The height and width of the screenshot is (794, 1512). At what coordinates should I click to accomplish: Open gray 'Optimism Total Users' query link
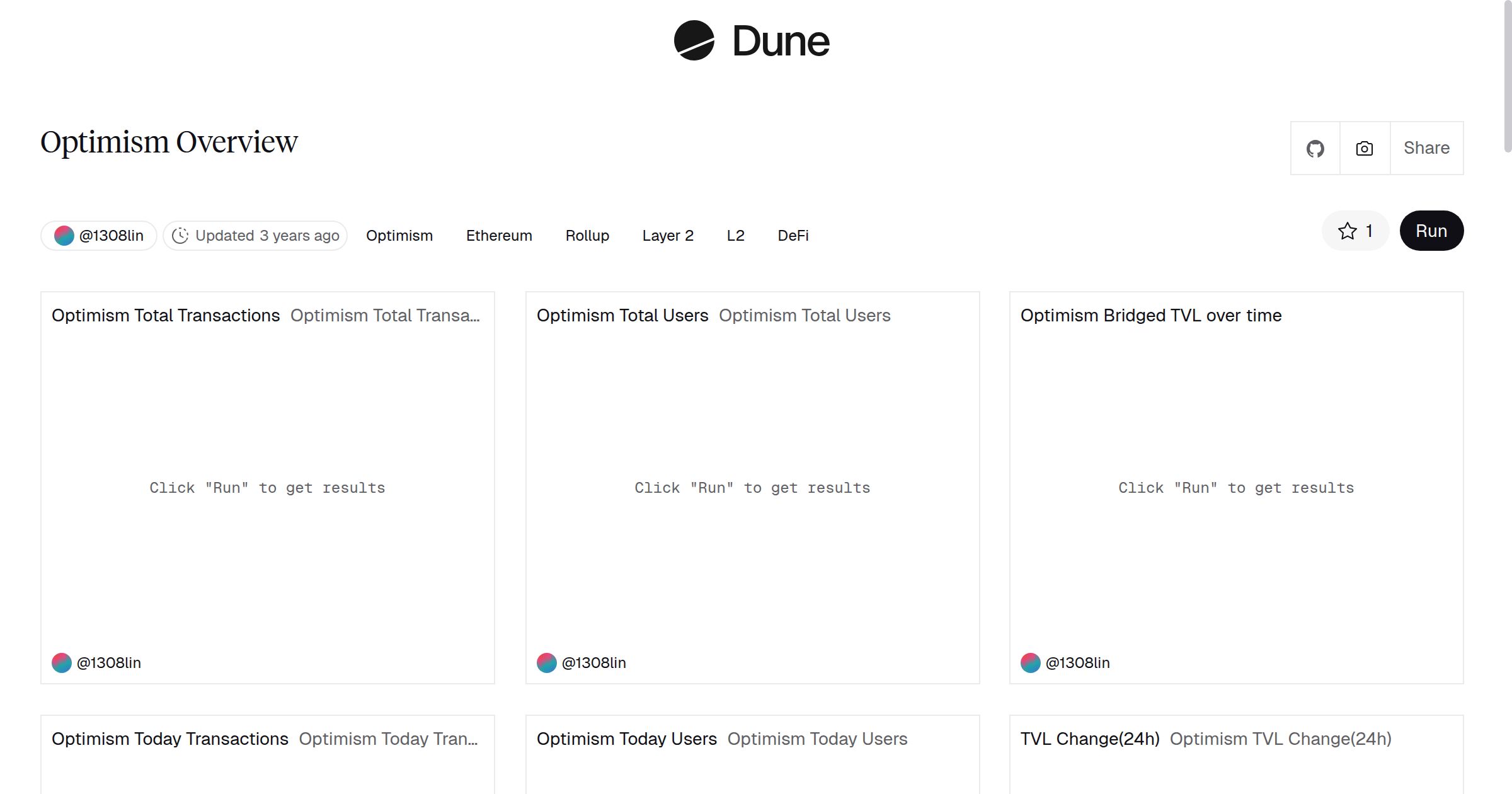point(805,315)
